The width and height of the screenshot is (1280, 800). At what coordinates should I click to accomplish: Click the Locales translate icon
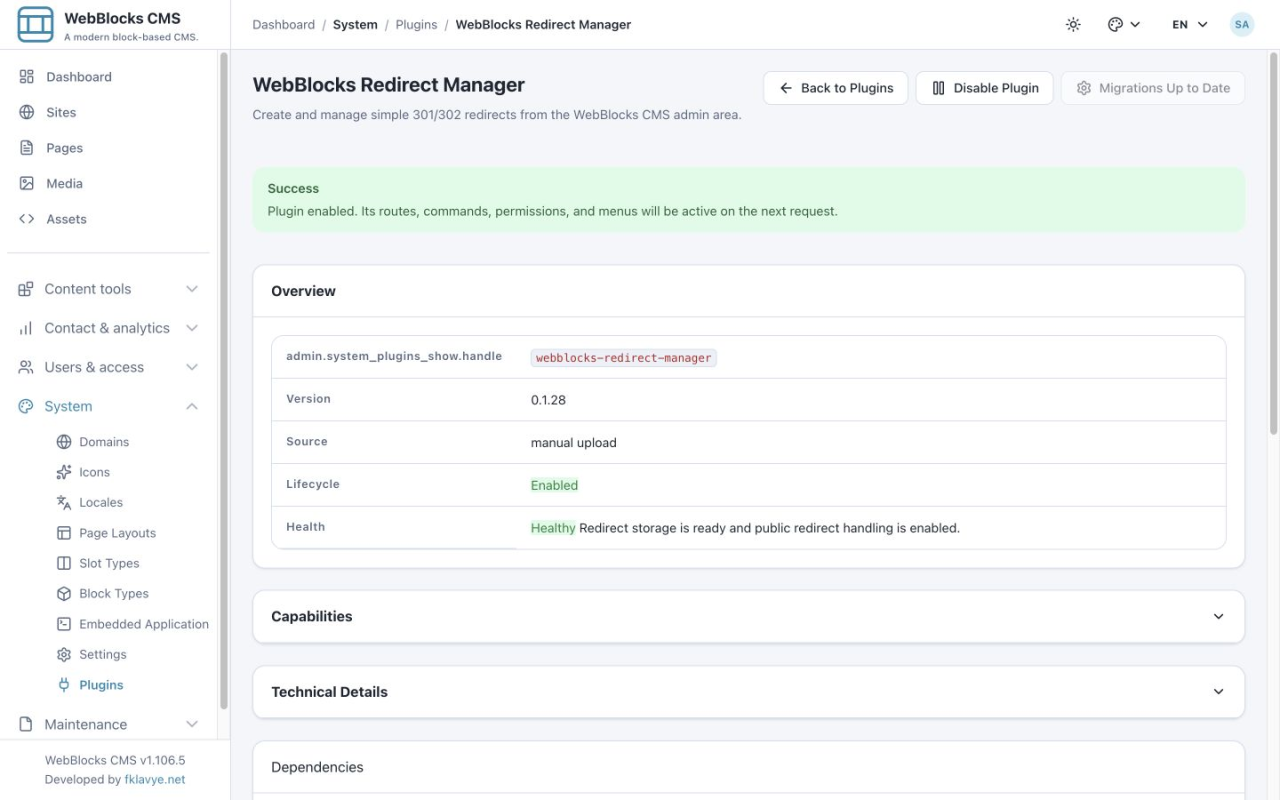click(x=64, y=502)
